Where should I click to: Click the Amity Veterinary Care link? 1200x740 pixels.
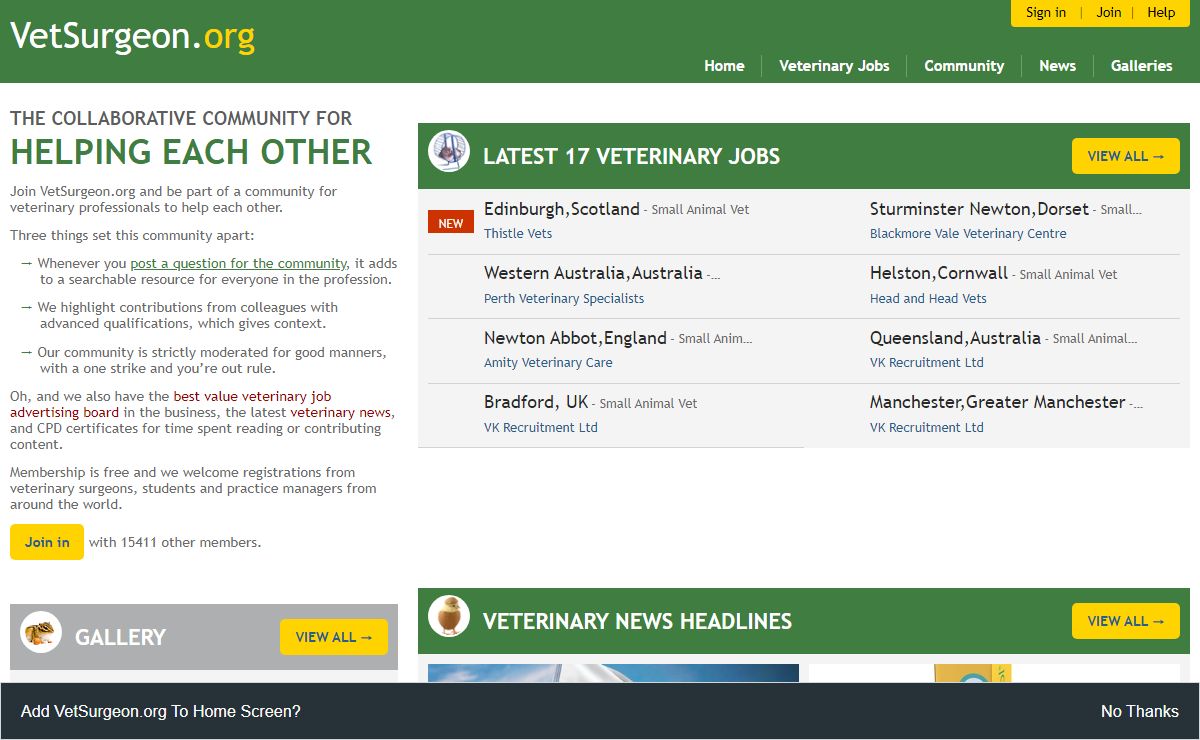pos(548,362)
